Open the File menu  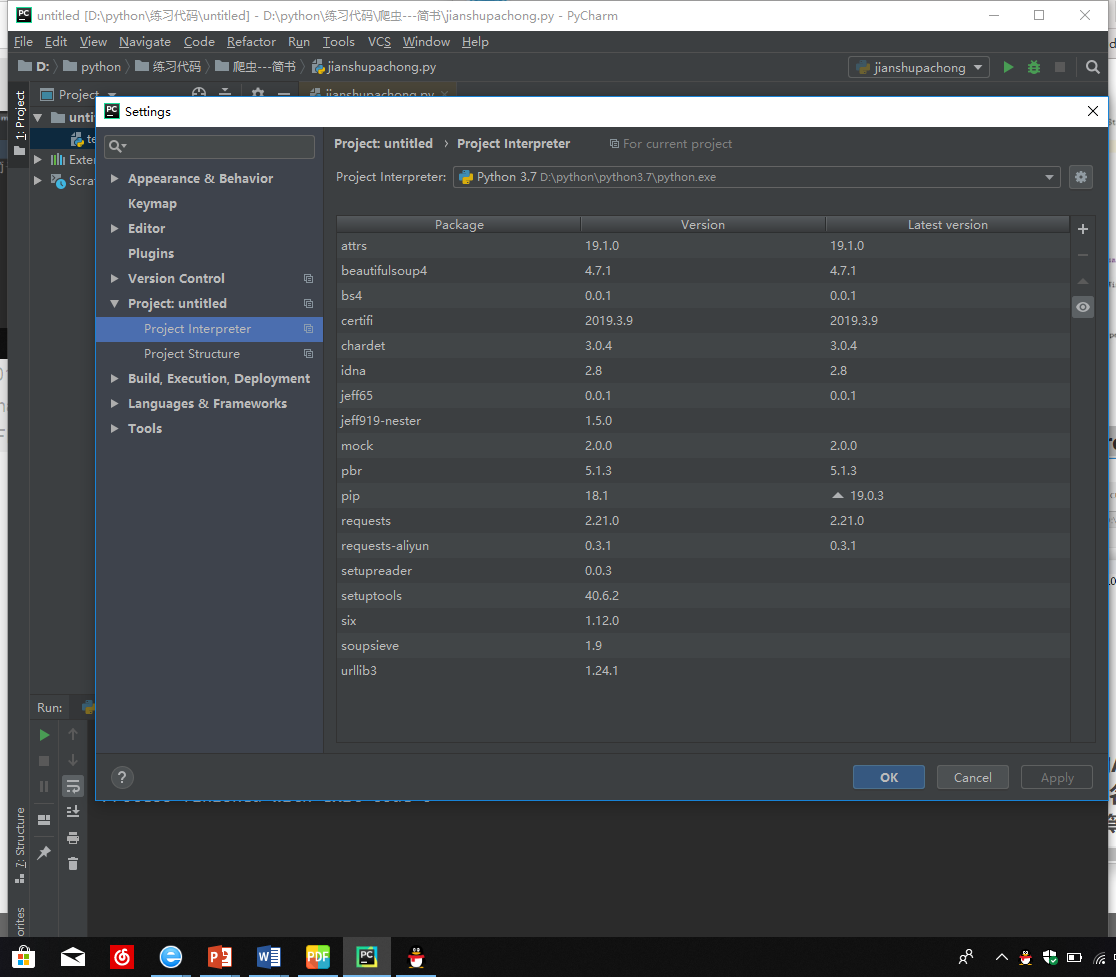[x=23, y=42]
